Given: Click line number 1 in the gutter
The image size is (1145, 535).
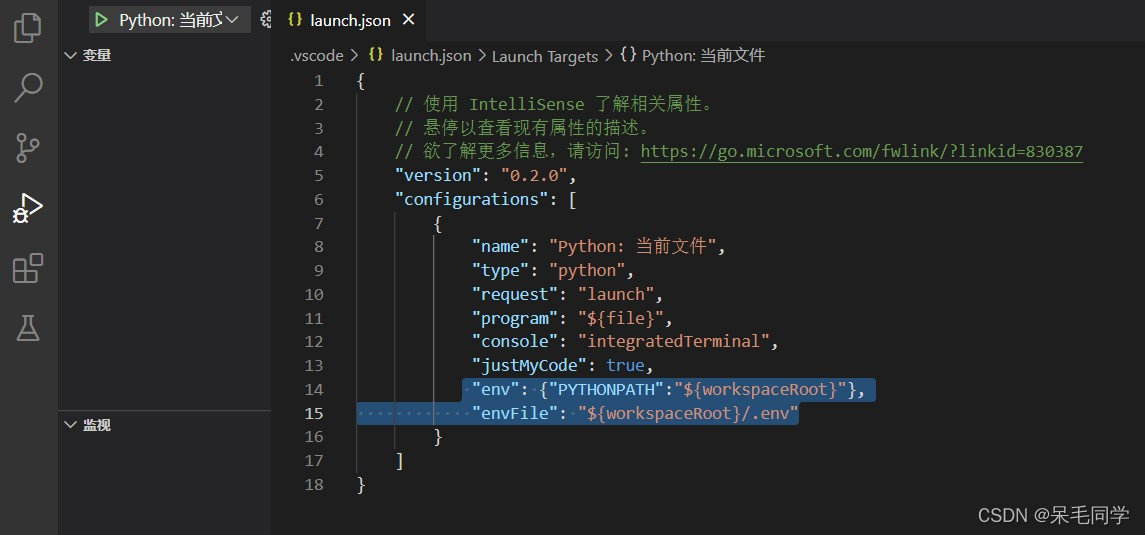Looking at the screenshot, I should 318,80.
